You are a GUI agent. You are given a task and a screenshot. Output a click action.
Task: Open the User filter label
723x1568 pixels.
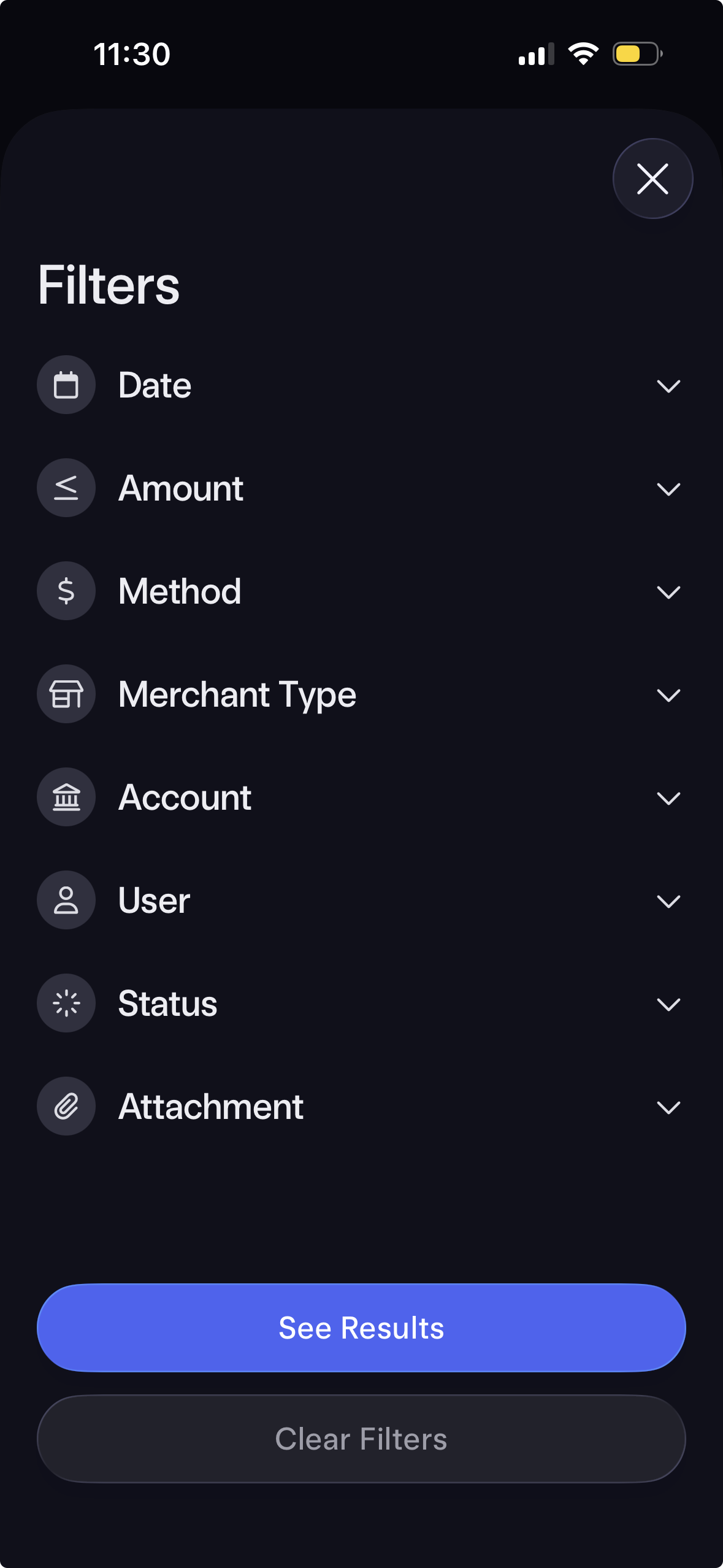point(154,901)
